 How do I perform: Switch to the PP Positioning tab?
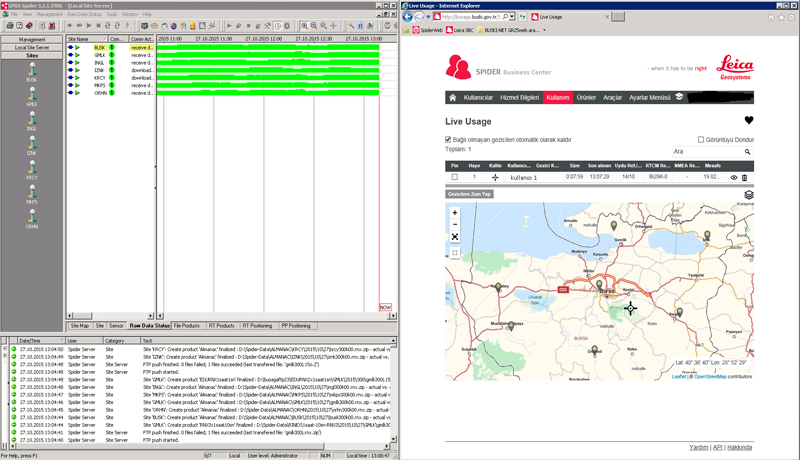point(296,325)
